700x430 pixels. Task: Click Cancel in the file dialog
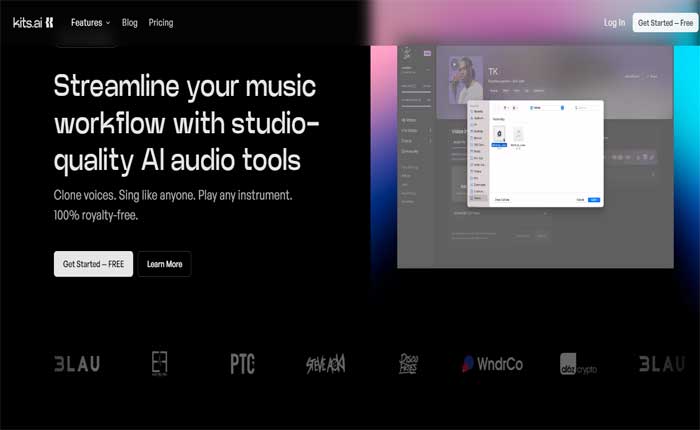(580, 200)
